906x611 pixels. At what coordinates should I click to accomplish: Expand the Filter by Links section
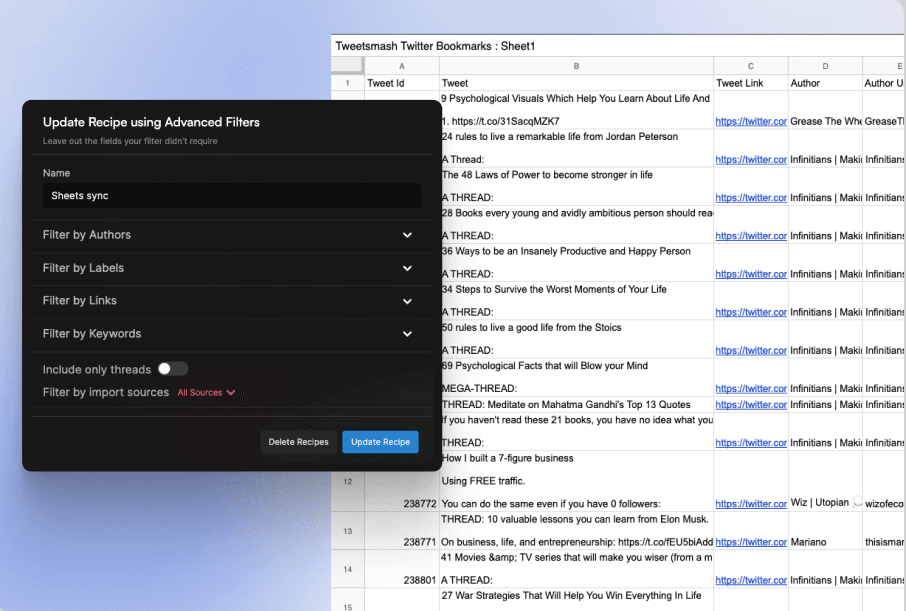click(x=232, y=301)
